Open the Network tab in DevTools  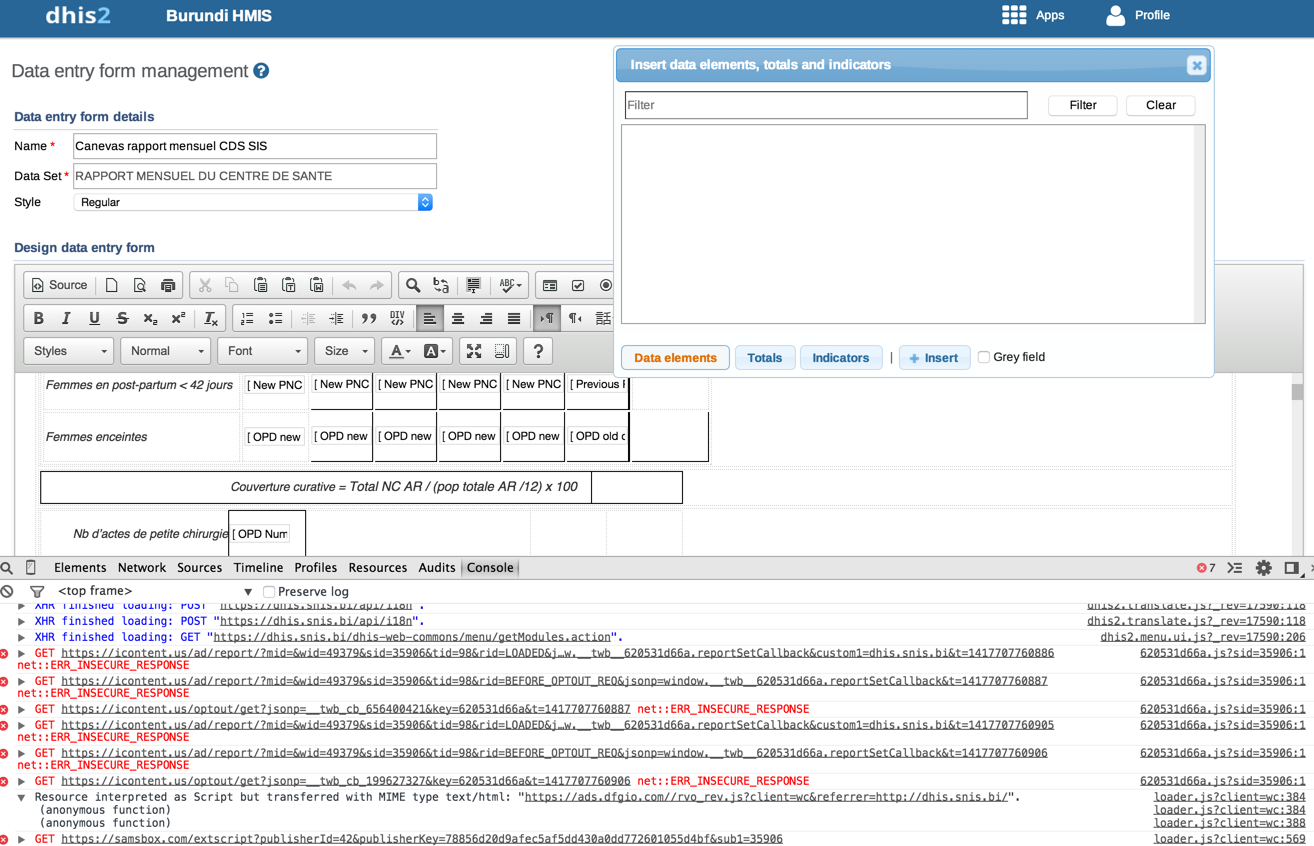141,568
